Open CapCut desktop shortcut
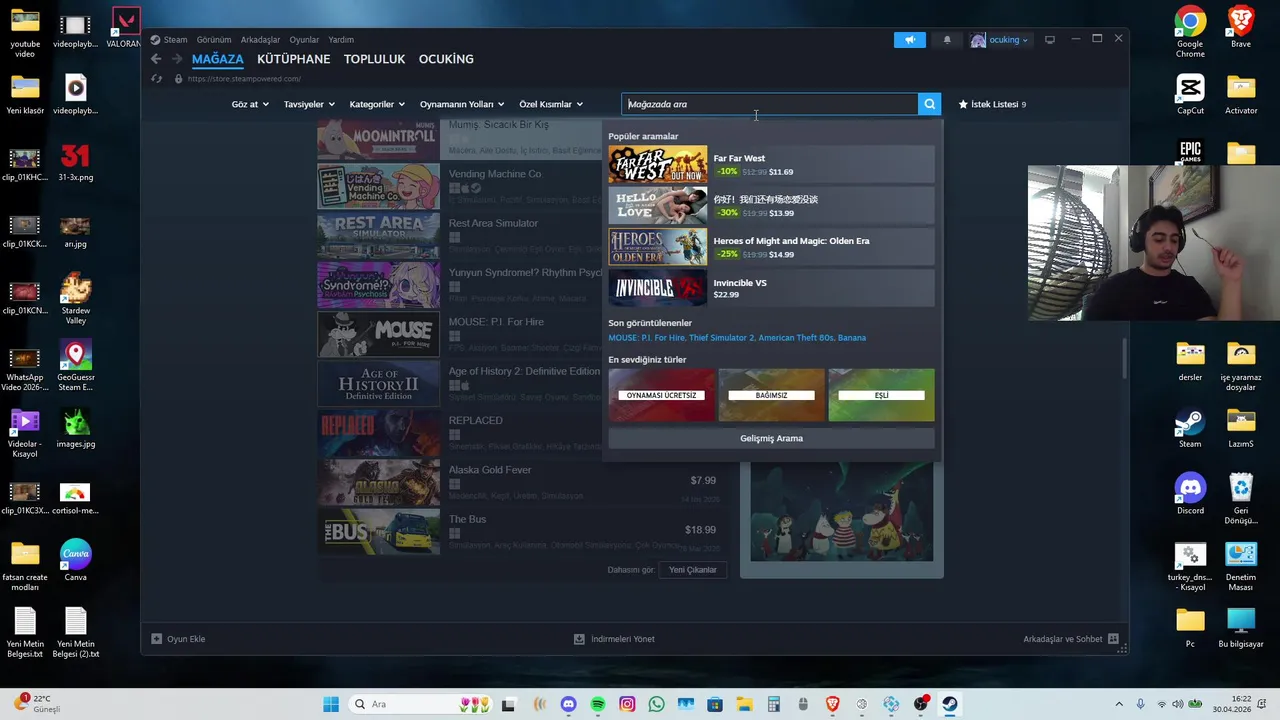Screen dimensions: 1280x720 pos(1190,95)
